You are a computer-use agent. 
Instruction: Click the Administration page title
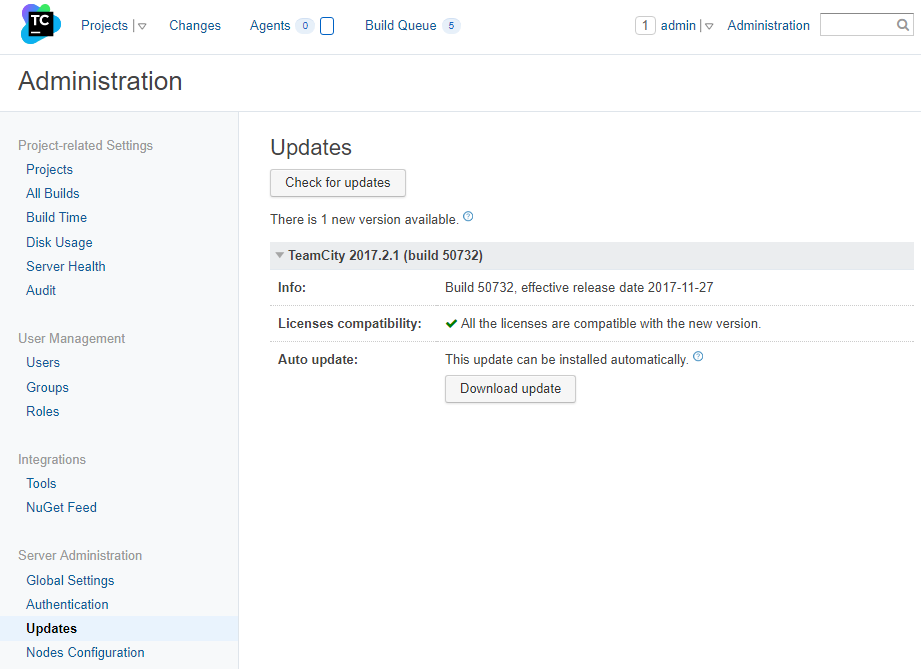click(100, 81)
